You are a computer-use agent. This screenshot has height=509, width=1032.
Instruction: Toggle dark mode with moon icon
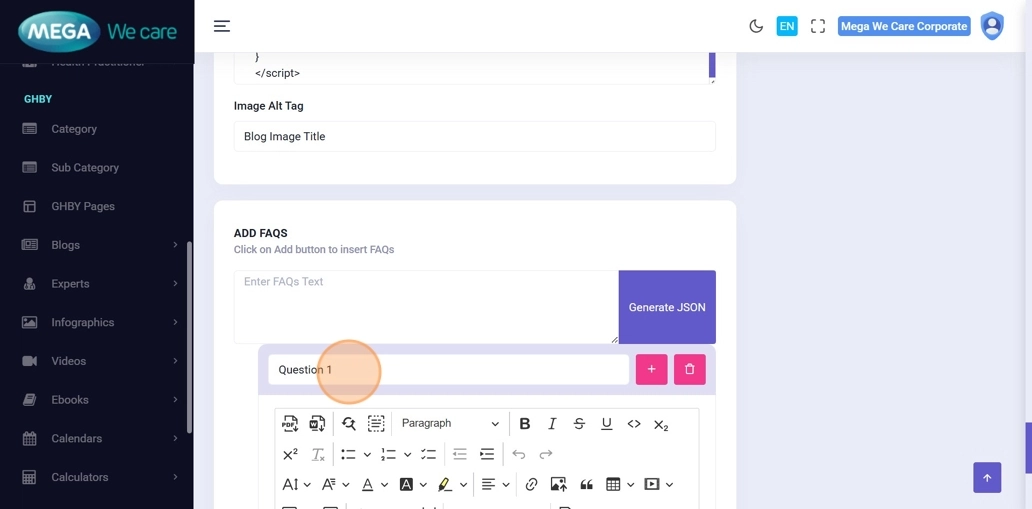coord(756,27)
